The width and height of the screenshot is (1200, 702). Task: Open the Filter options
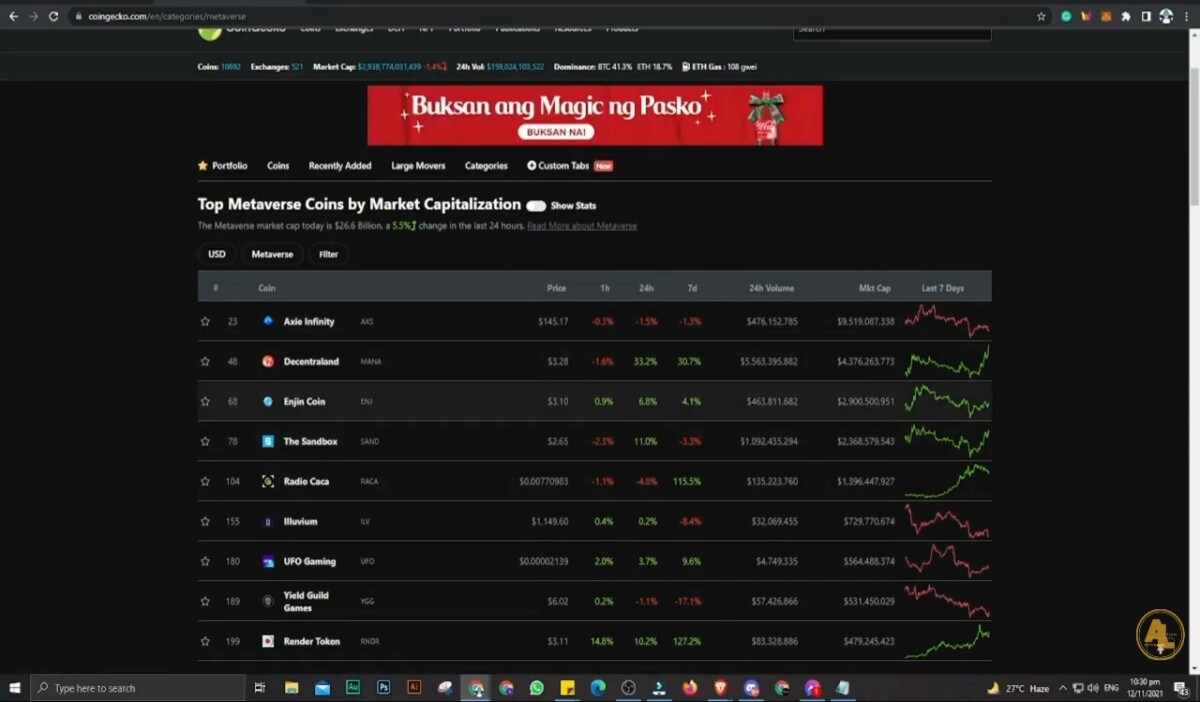[x=328, y=254]
